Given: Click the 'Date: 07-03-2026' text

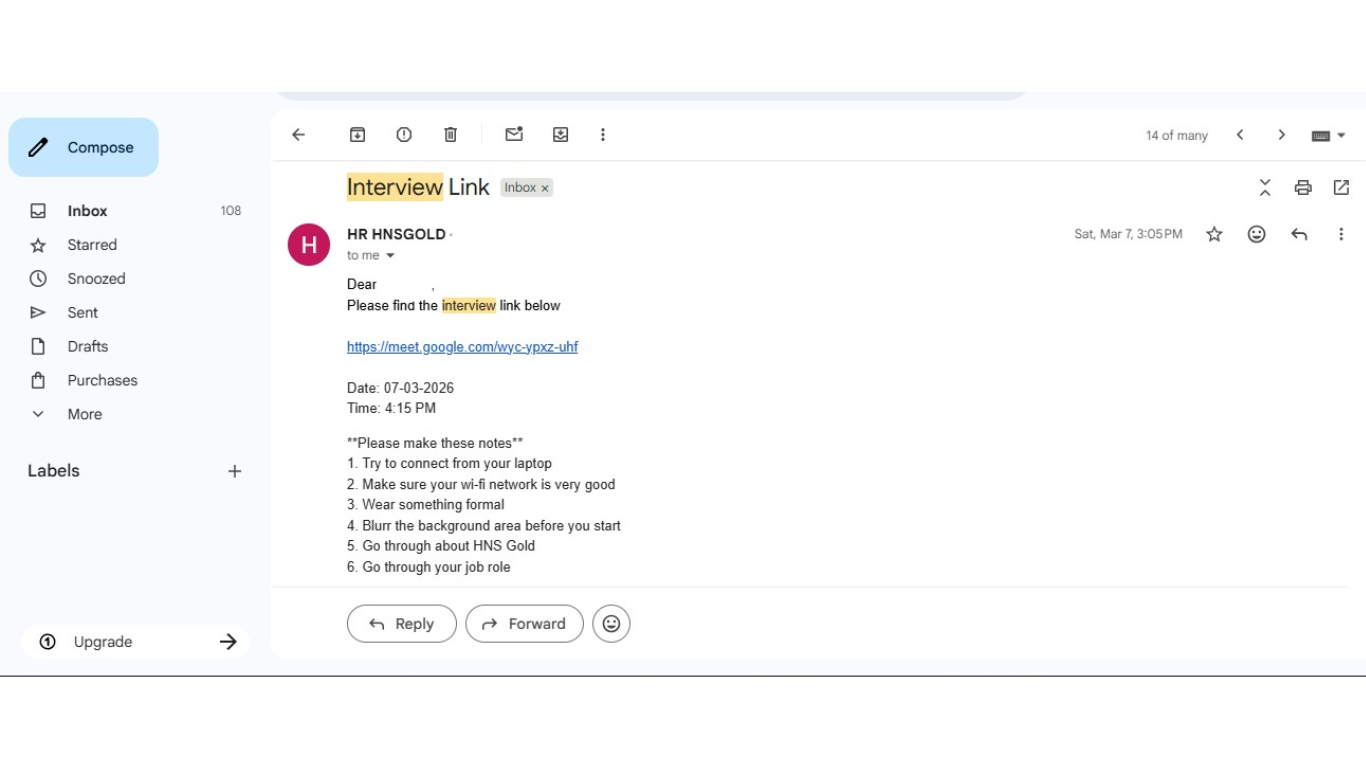Looking at the screenshot, I should pos(400,388).
